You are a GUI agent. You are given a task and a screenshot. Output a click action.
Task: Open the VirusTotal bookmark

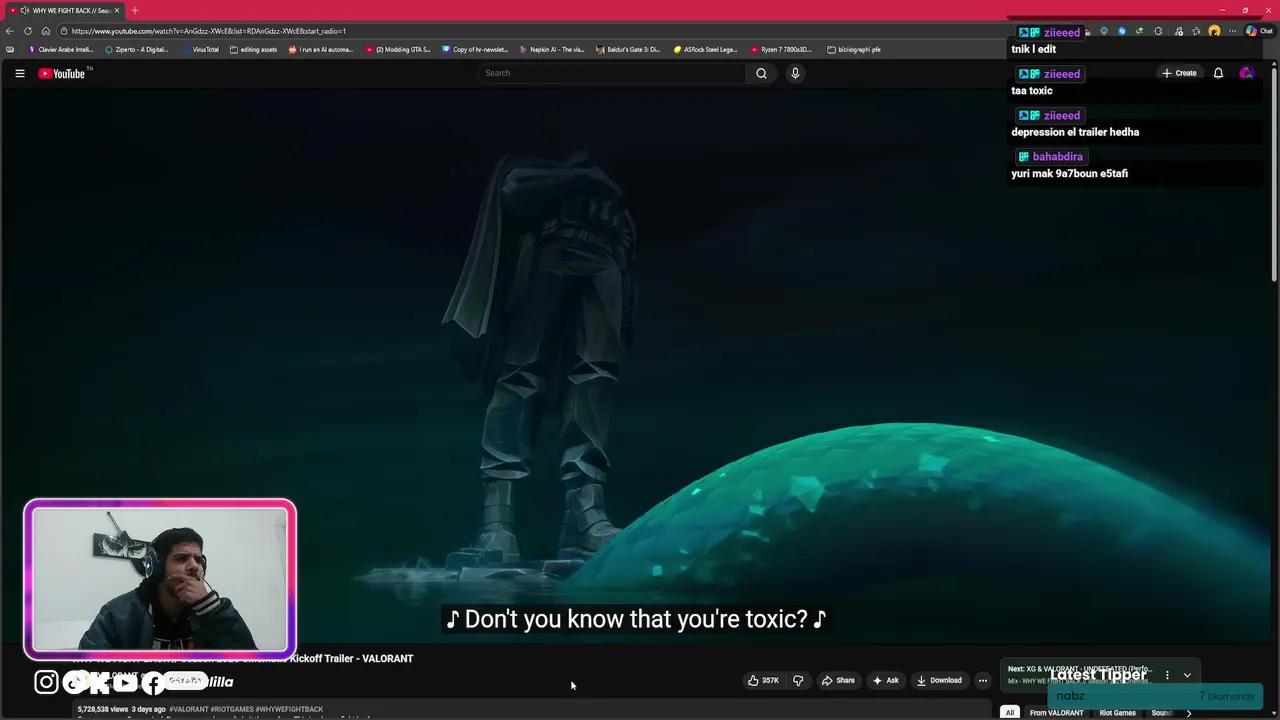click(x=200, y=49)
